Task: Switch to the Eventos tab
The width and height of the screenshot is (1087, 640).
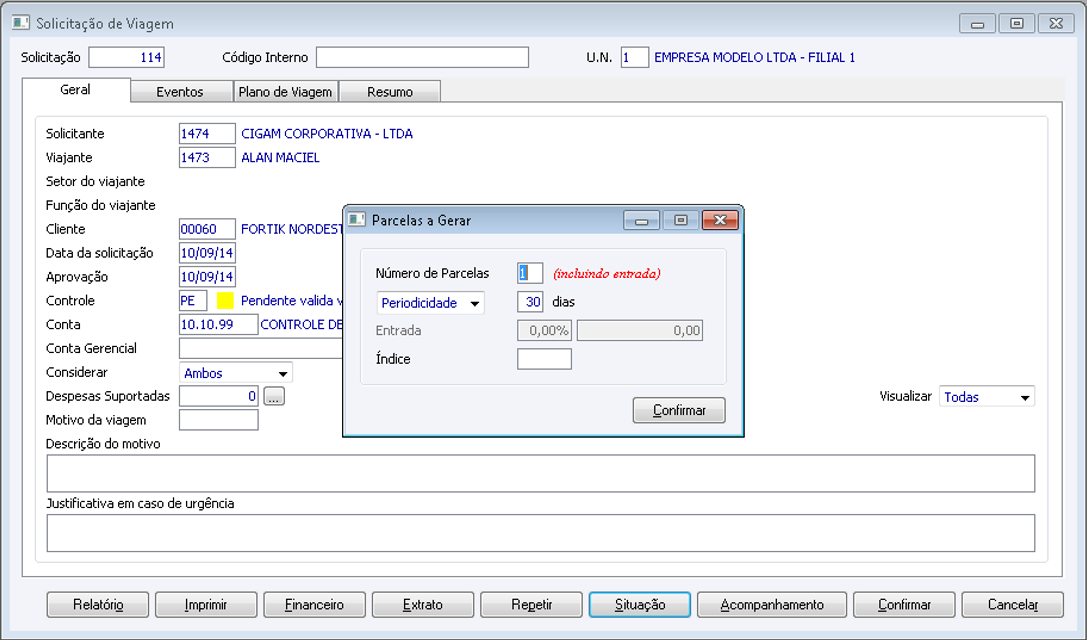Action: click(x=180, y=92)
